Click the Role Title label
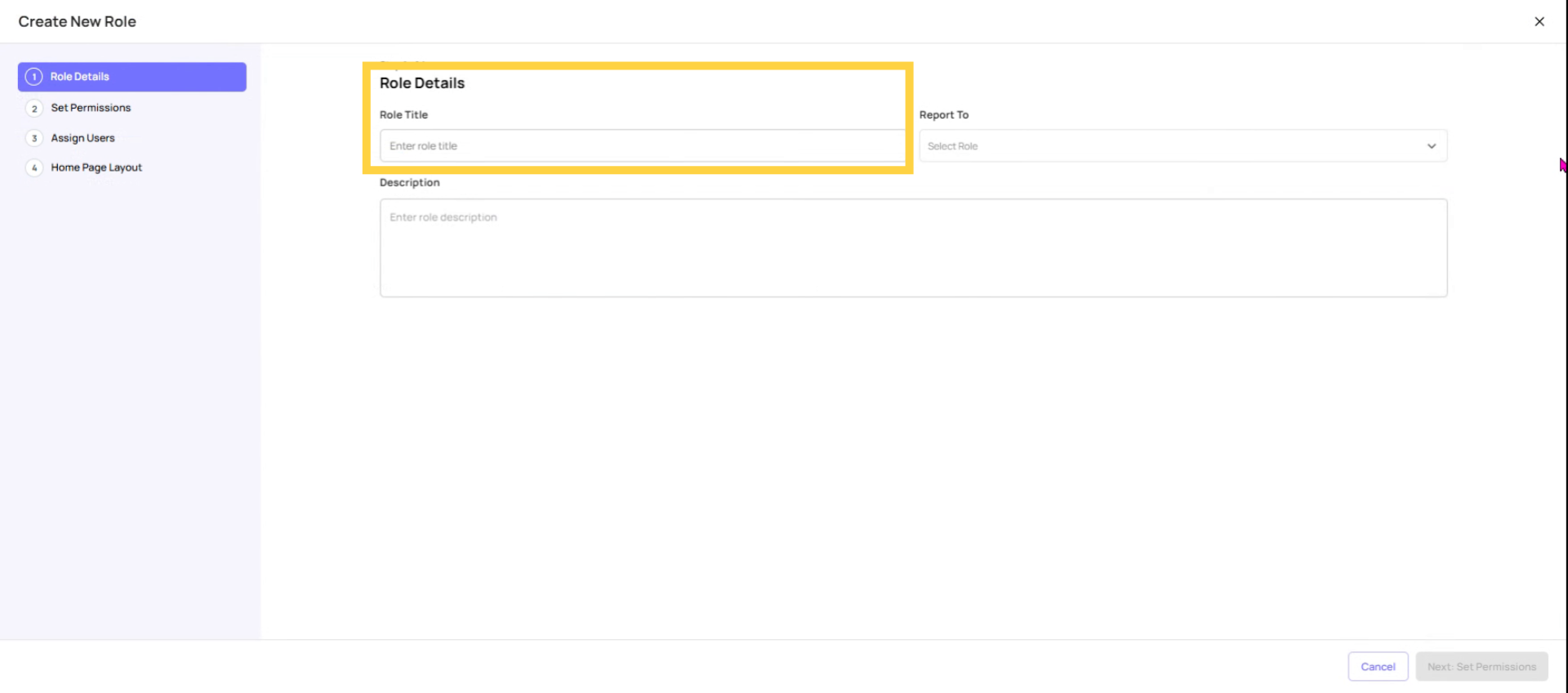 point(403,115)
